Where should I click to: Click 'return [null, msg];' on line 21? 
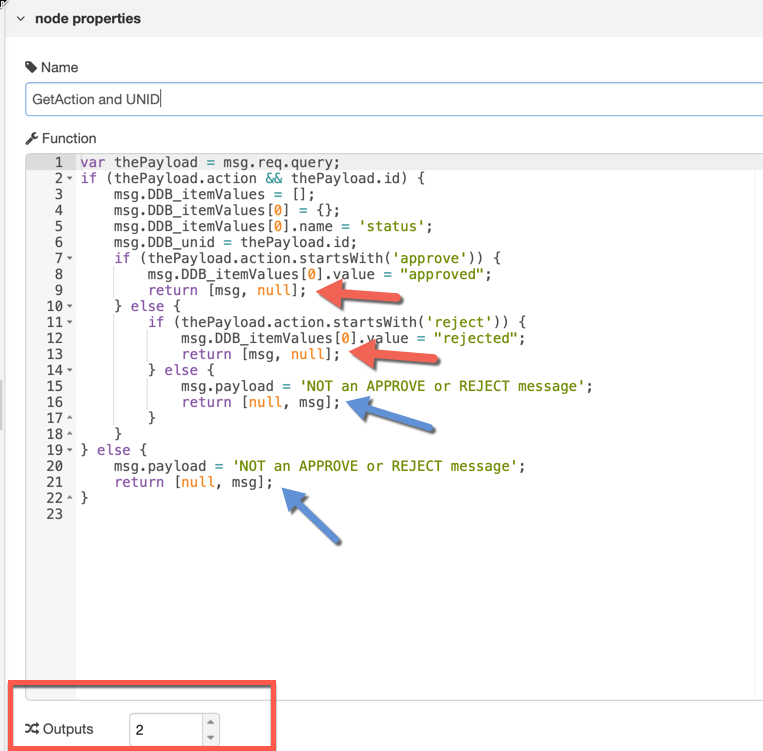tap(193, 482)
